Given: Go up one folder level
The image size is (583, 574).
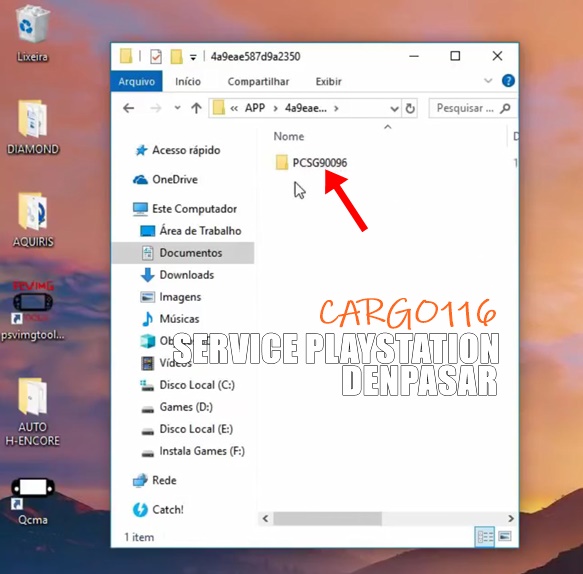Looking at the screenshot, I should pyautogui.click(x=196, y=108).
